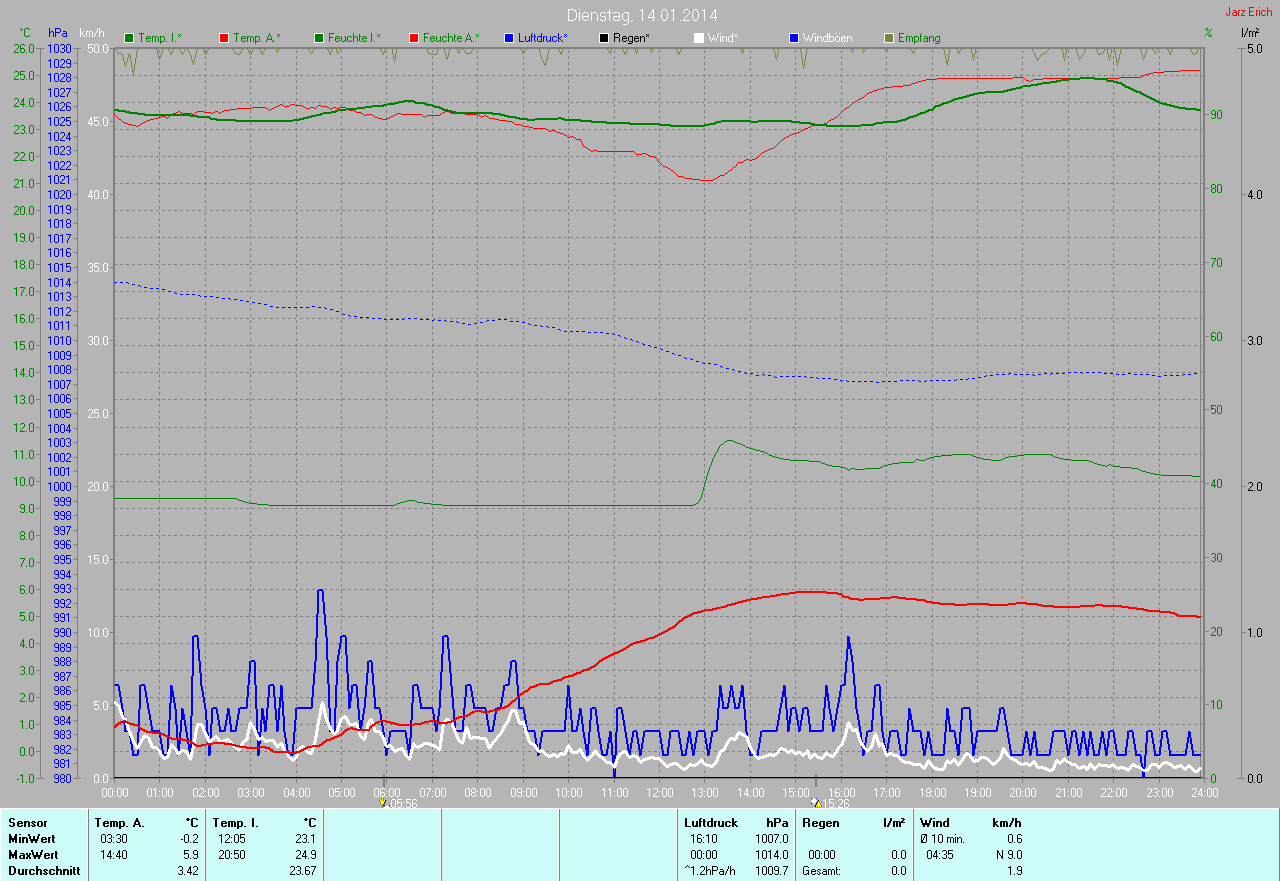Click the Wind header in stats table
This screenshot has height=881, width=1280.
pos(934,823)
